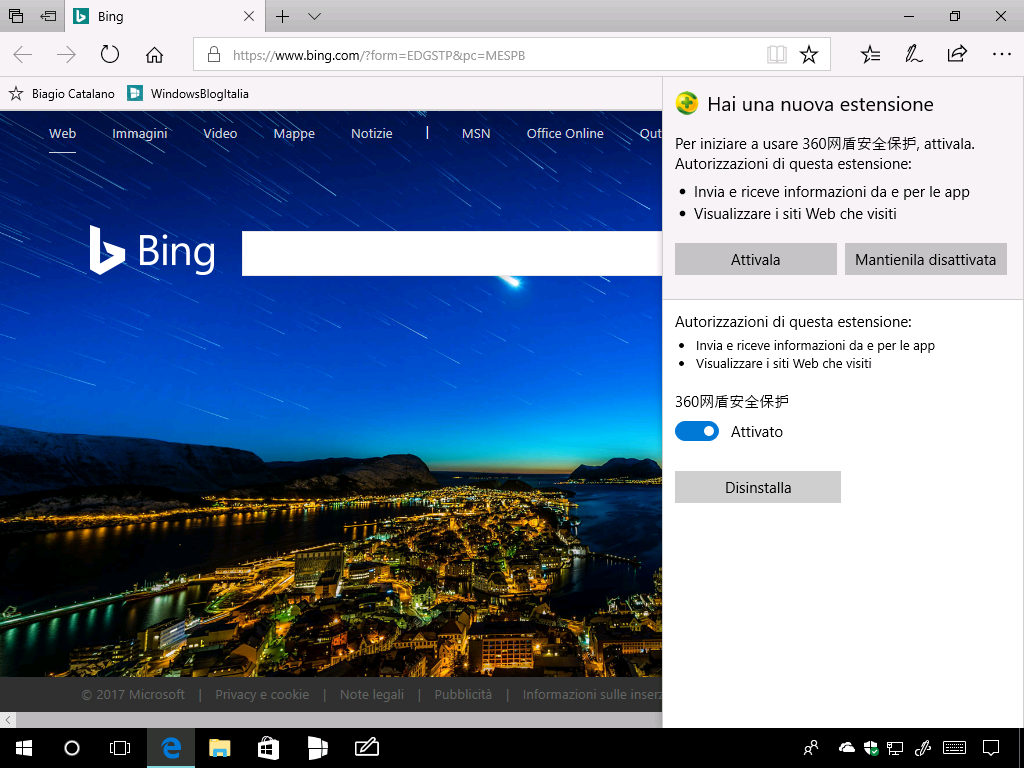Click the Bing search box
This screenshot has height=768, width=1024.
pyautogui.click(x=452, y=253)
